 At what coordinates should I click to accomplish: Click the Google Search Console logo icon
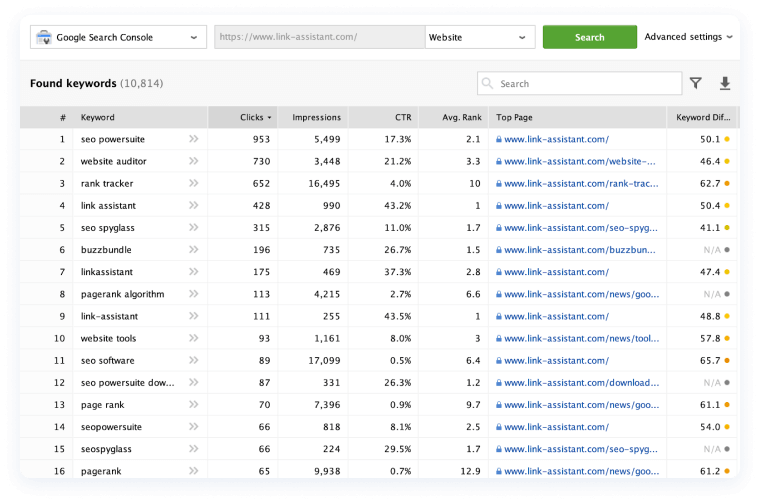[43, 38]
